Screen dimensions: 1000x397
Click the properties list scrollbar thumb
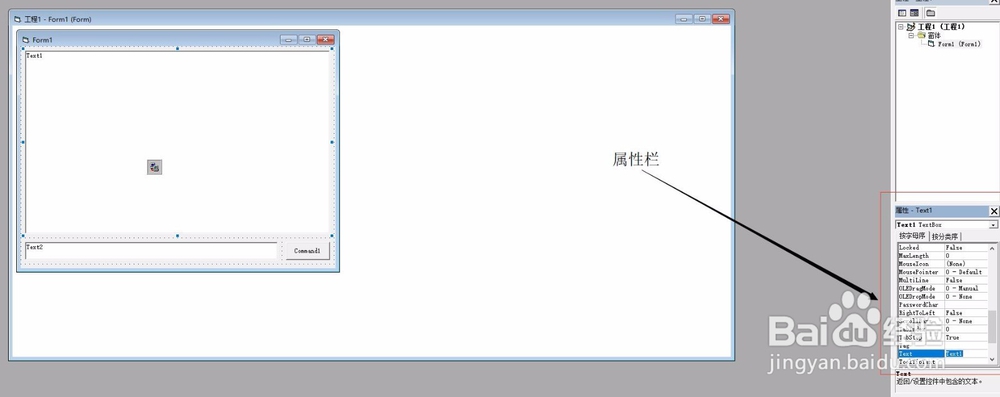(x=992, y=327)
